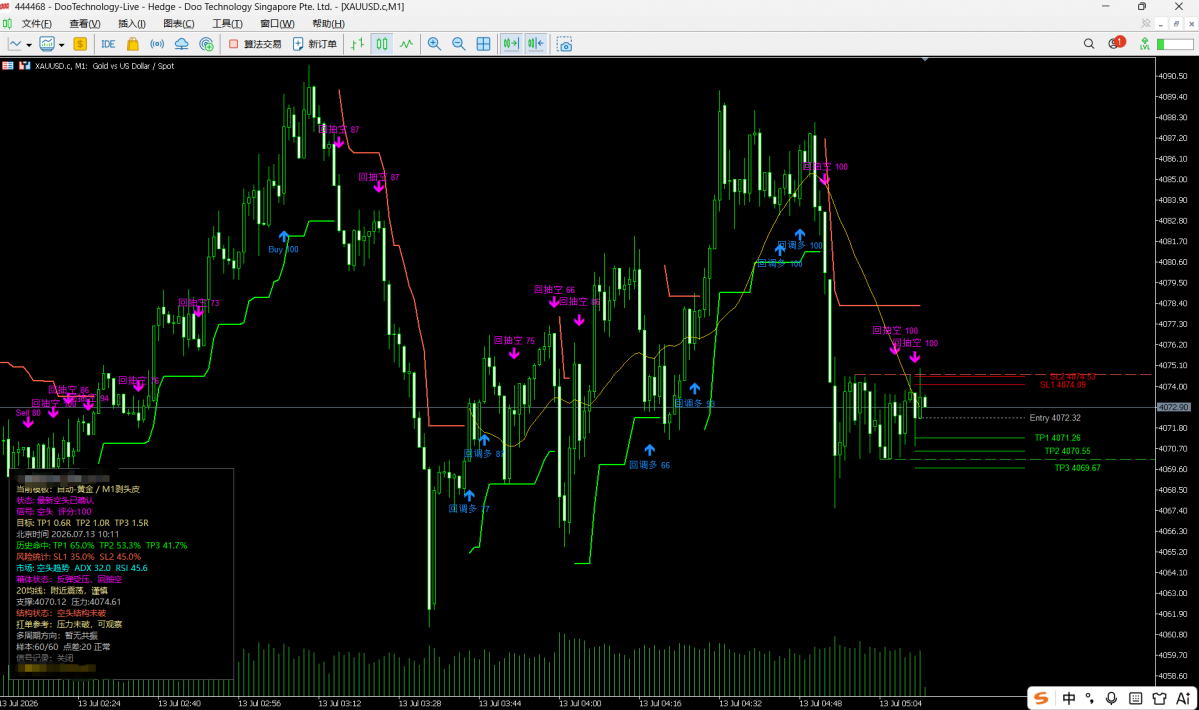Restore the inner chart window
1199x710 pixels.
1176,24
